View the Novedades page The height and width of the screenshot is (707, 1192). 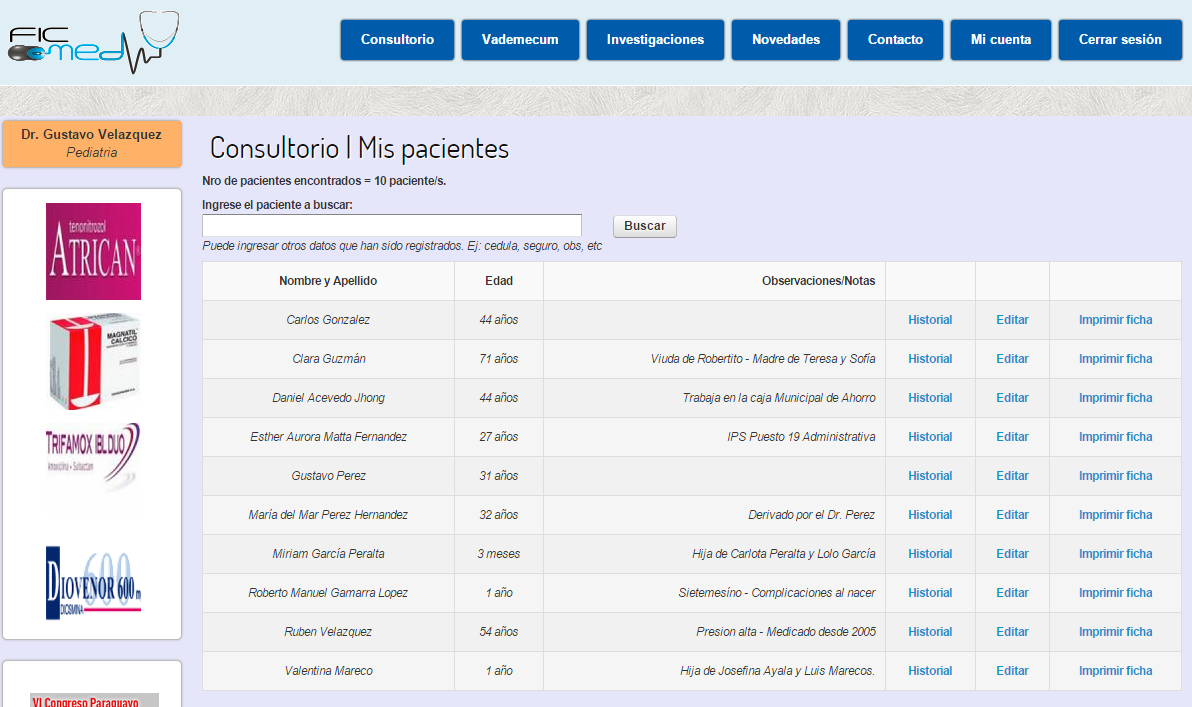click(x=785, y=40)
